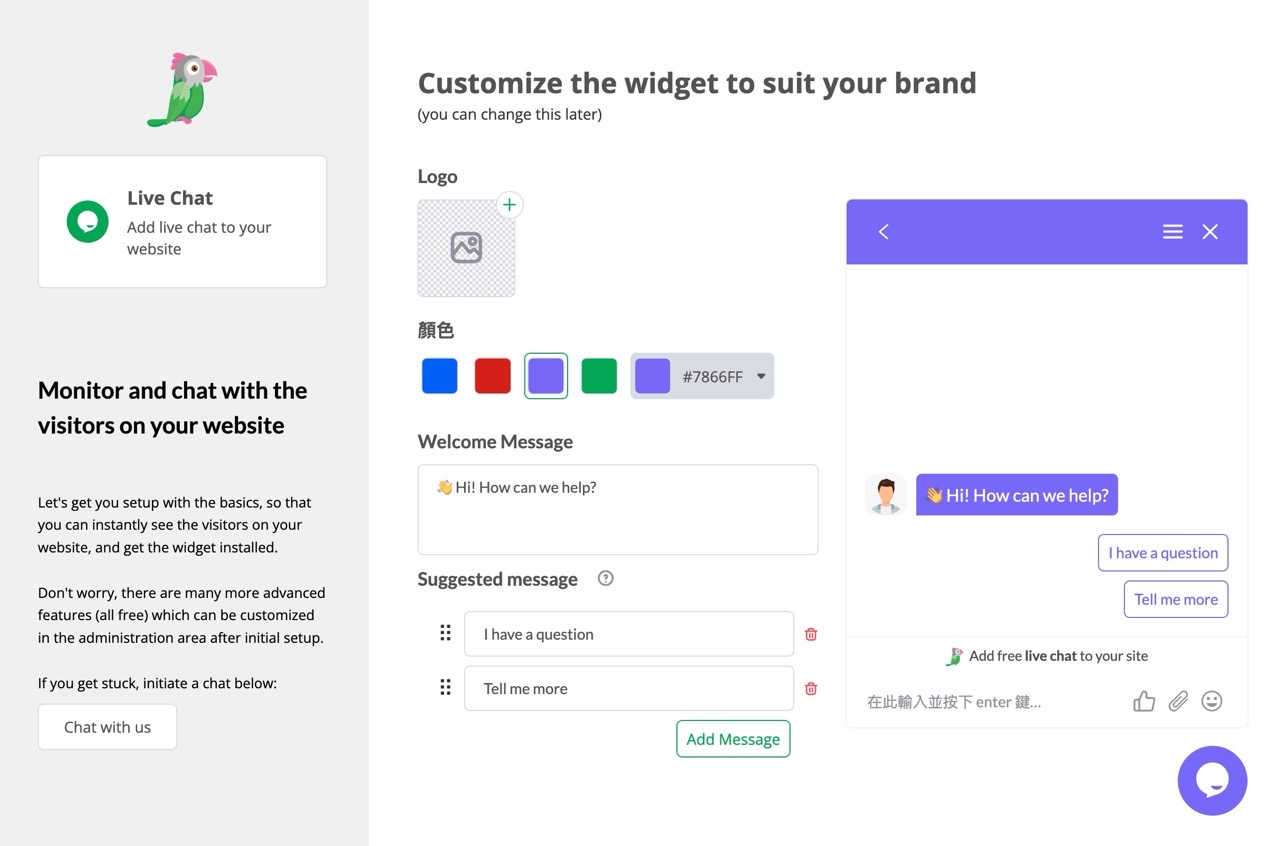Click the Add Message button
The height and width of the screenshot is (846, 1280).
click(x=733, y=739)
